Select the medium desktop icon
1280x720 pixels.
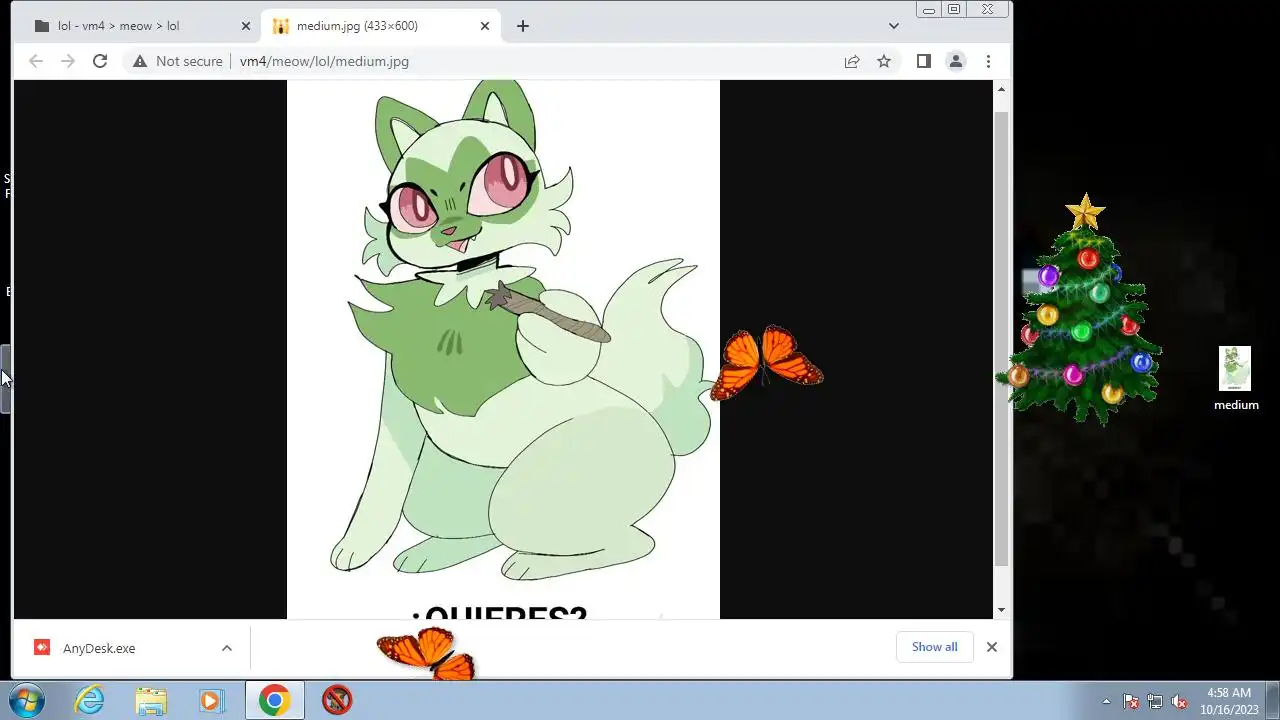(x=1236, y=379)
